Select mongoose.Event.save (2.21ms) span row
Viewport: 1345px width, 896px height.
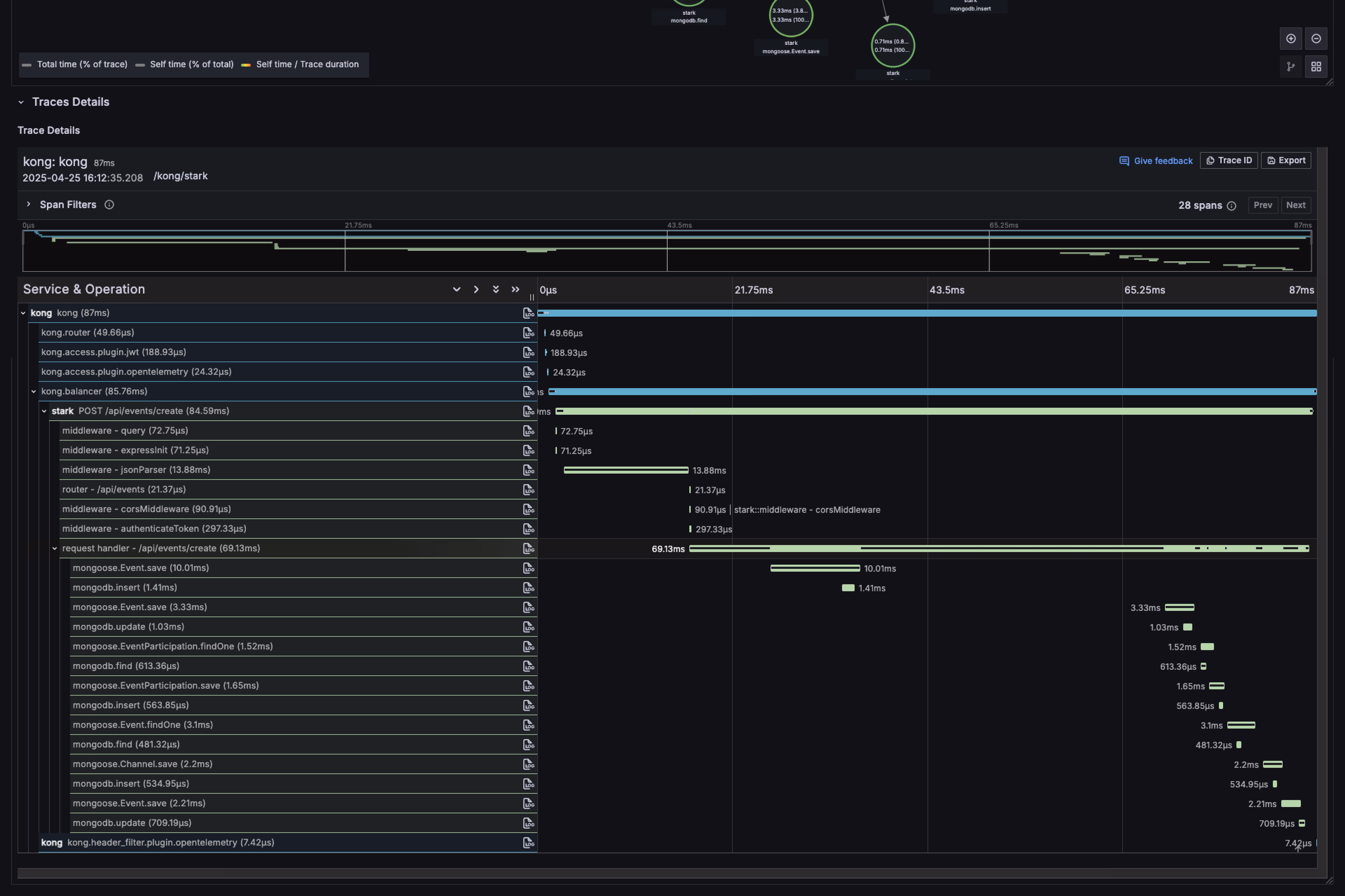(303, 804)
